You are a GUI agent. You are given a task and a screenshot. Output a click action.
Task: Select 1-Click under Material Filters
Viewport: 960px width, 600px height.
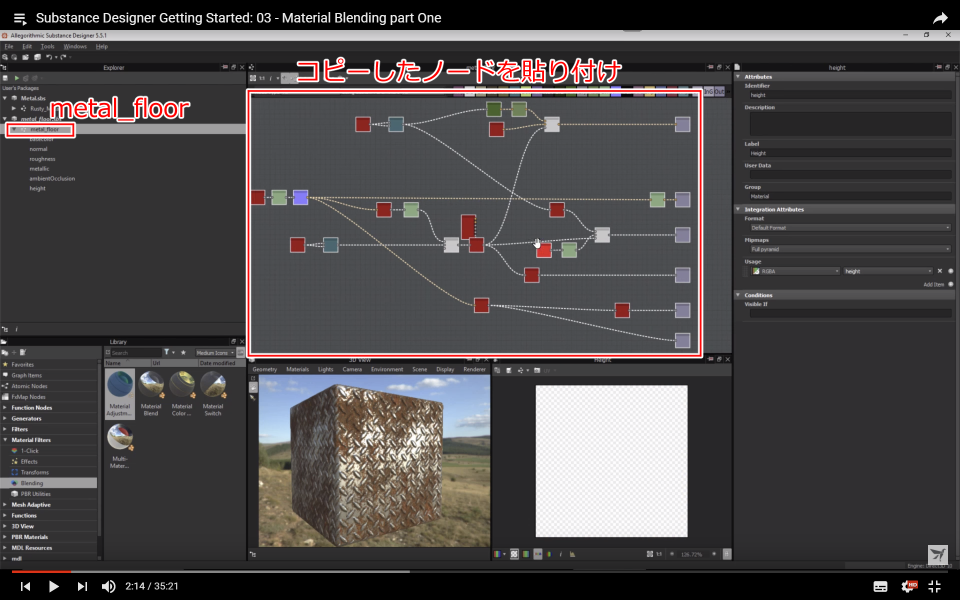pyautogui.click(x=29, y=451)
